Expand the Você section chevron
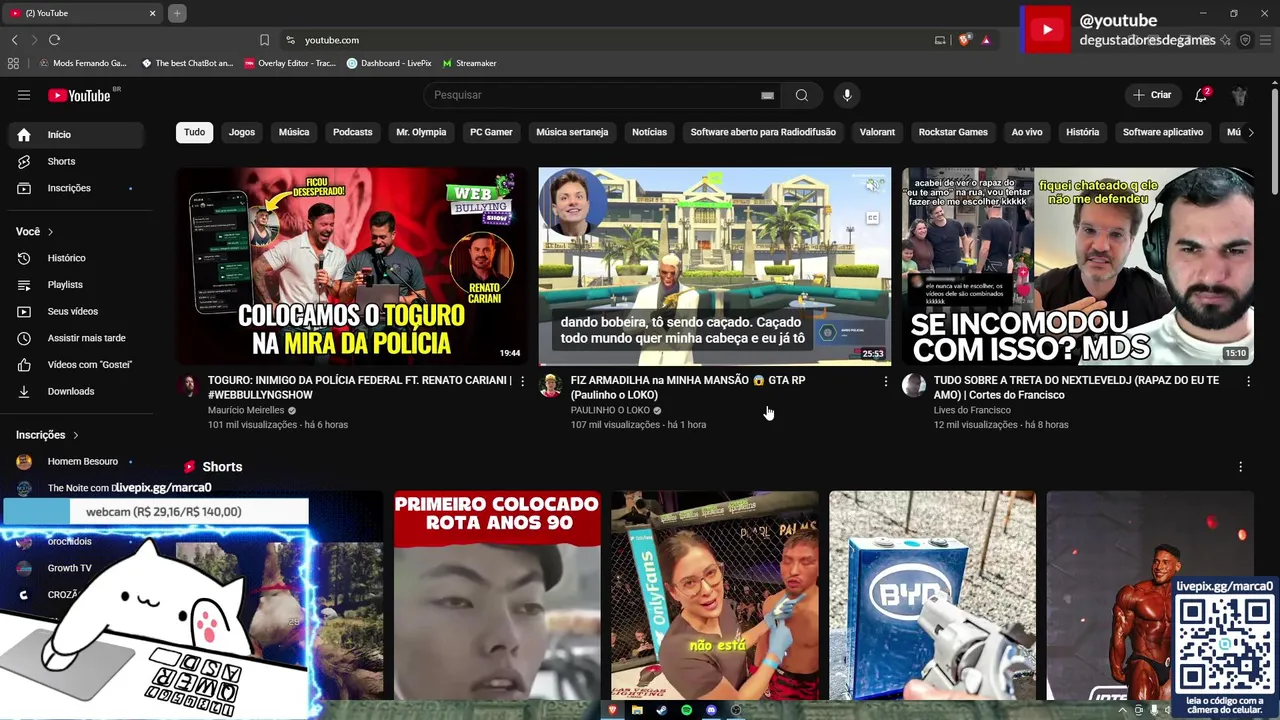 50,232
